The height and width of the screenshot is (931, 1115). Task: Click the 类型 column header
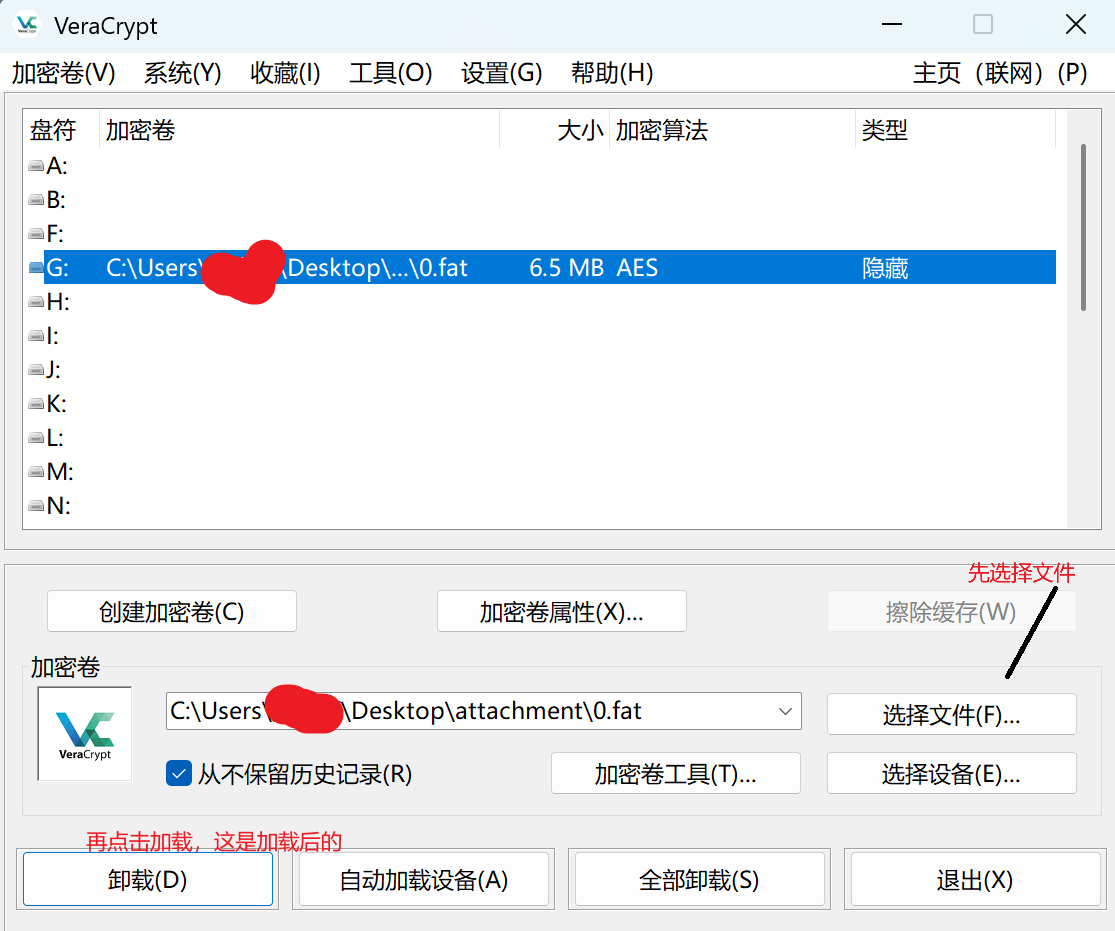956,130
